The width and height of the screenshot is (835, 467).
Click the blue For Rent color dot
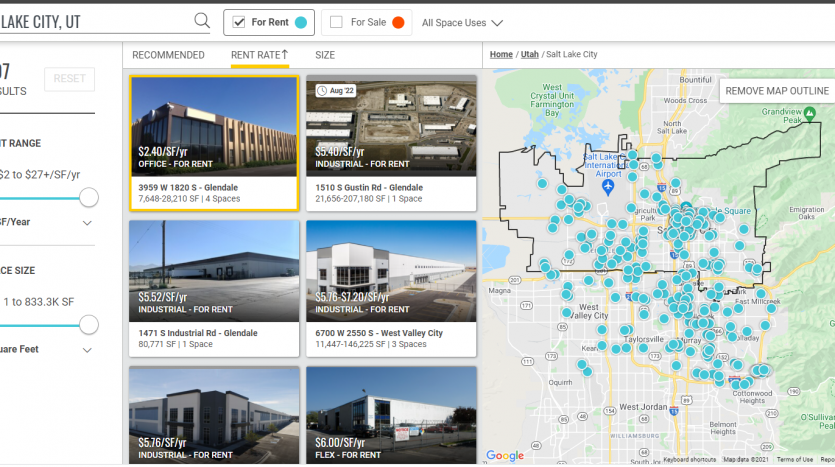(x=301, y=22)
